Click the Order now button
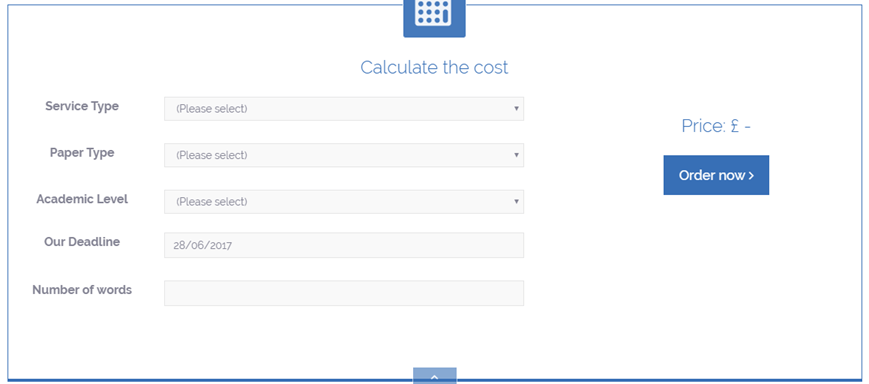This screenshot has height=384, width=869. [x=716, y=175]
